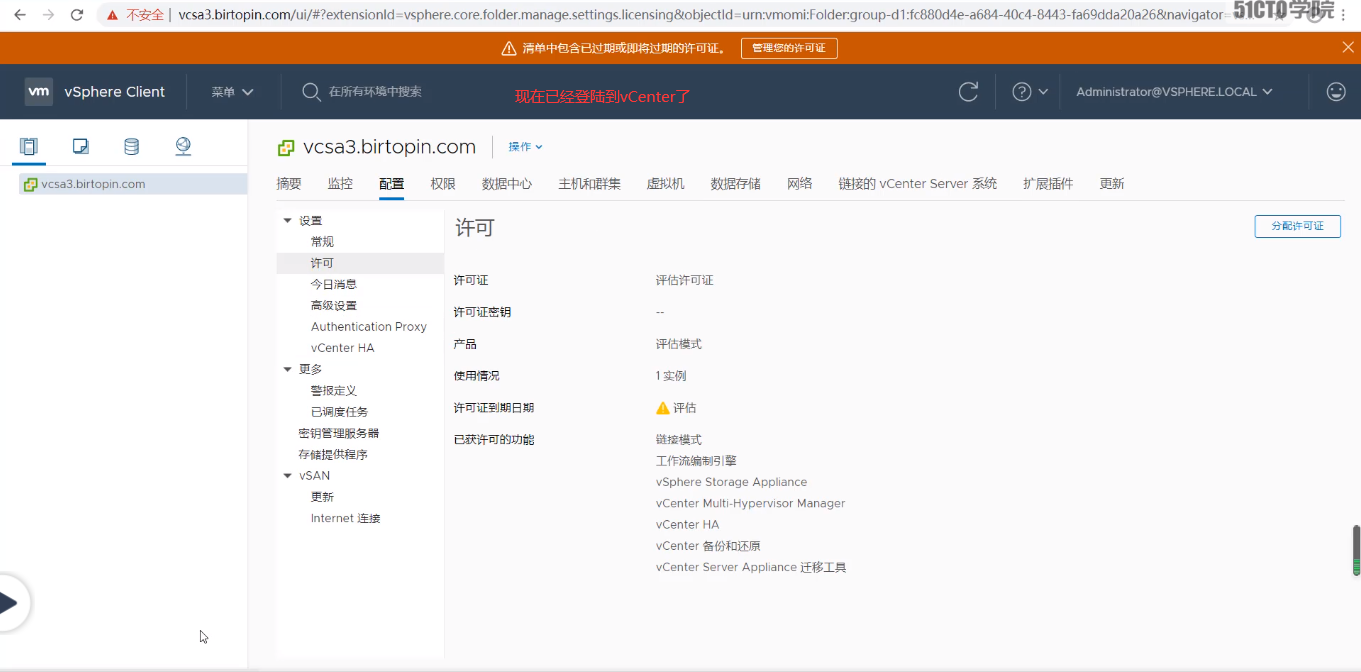Select 已调度任务 under 更多
The image size is (1361, 672).
click(340, 412)
